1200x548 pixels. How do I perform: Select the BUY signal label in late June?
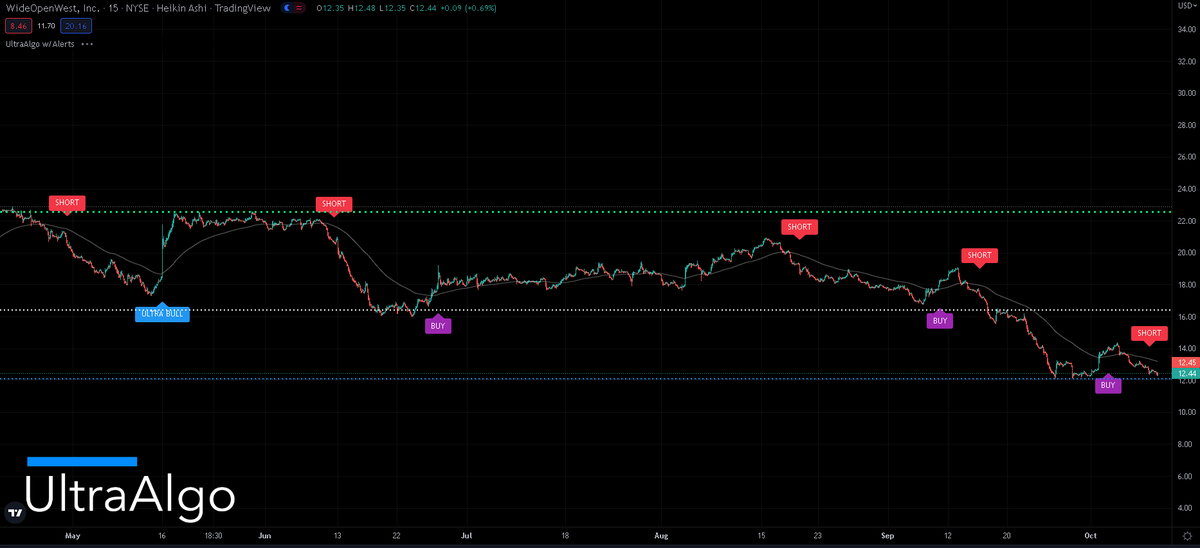tap(438, 325)
